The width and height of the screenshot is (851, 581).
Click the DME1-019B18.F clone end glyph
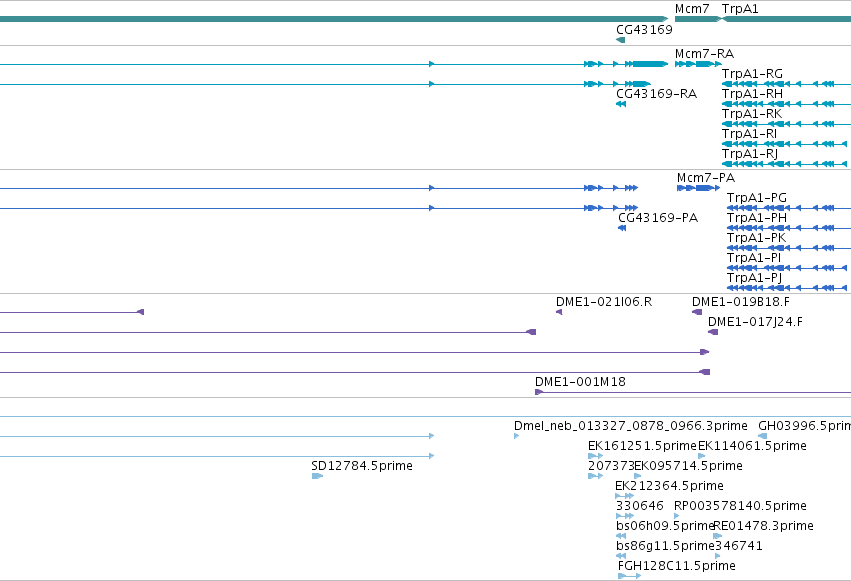click(697, 312)
